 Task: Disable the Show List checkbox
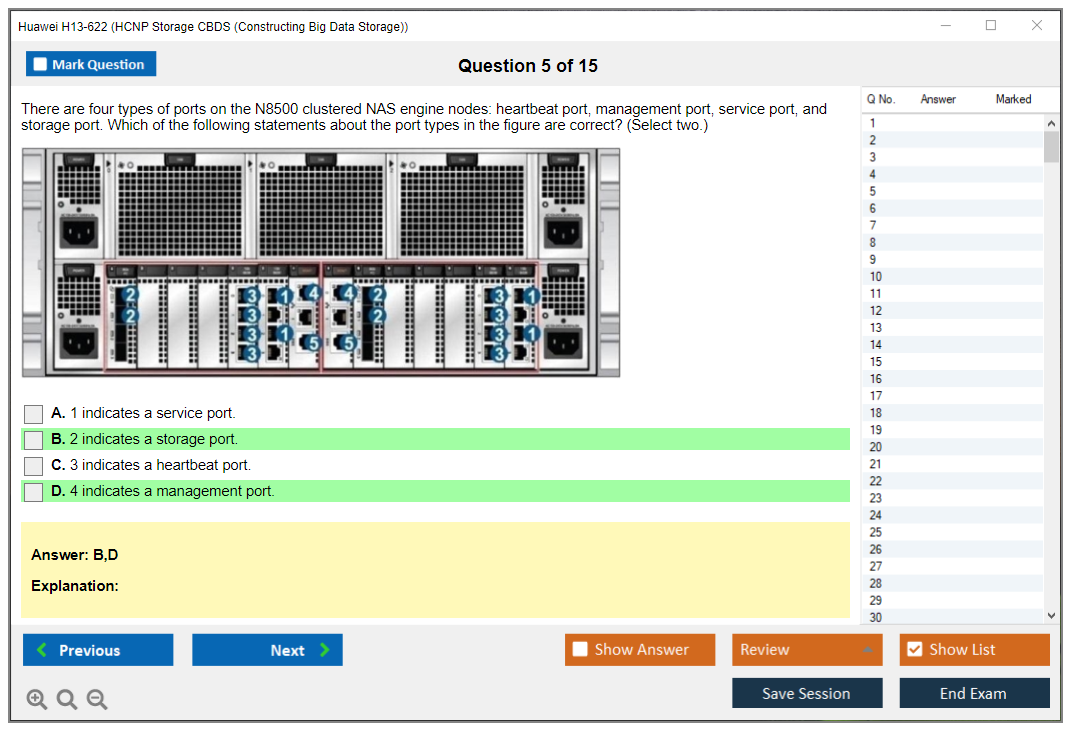point(914,650)
